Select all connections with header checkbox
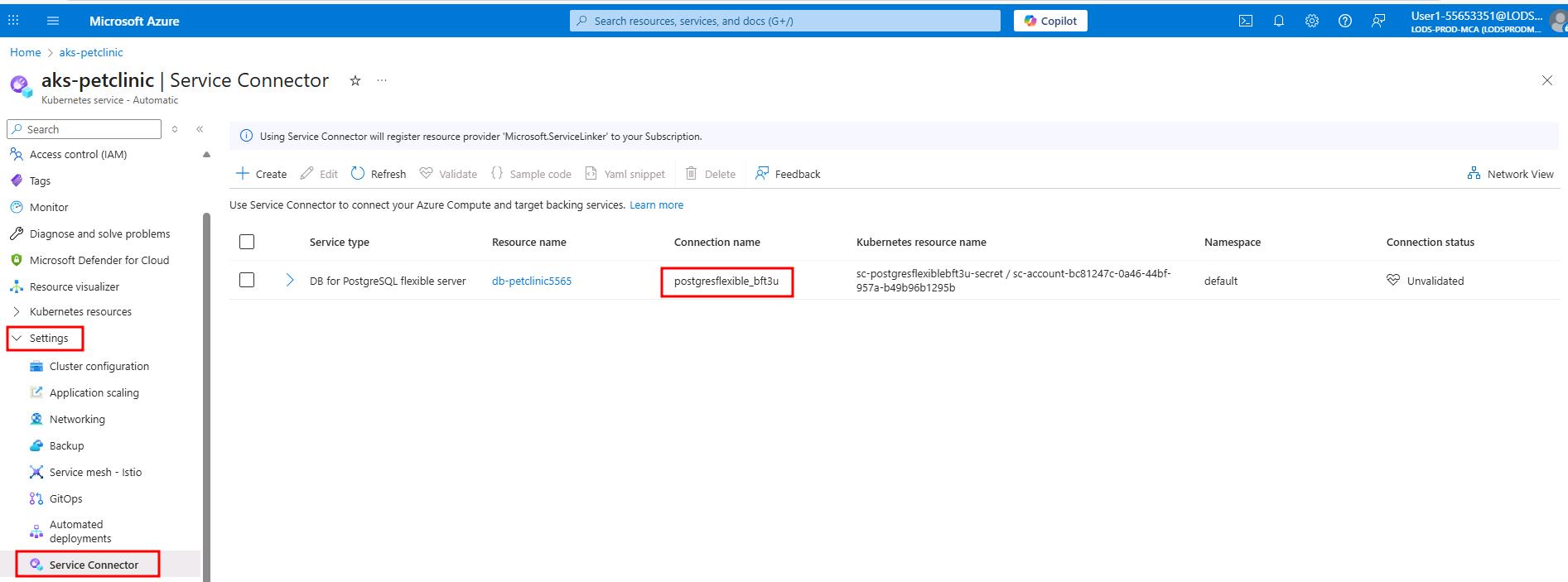This screenshot has width=1568, height=582. coord(247,242)
